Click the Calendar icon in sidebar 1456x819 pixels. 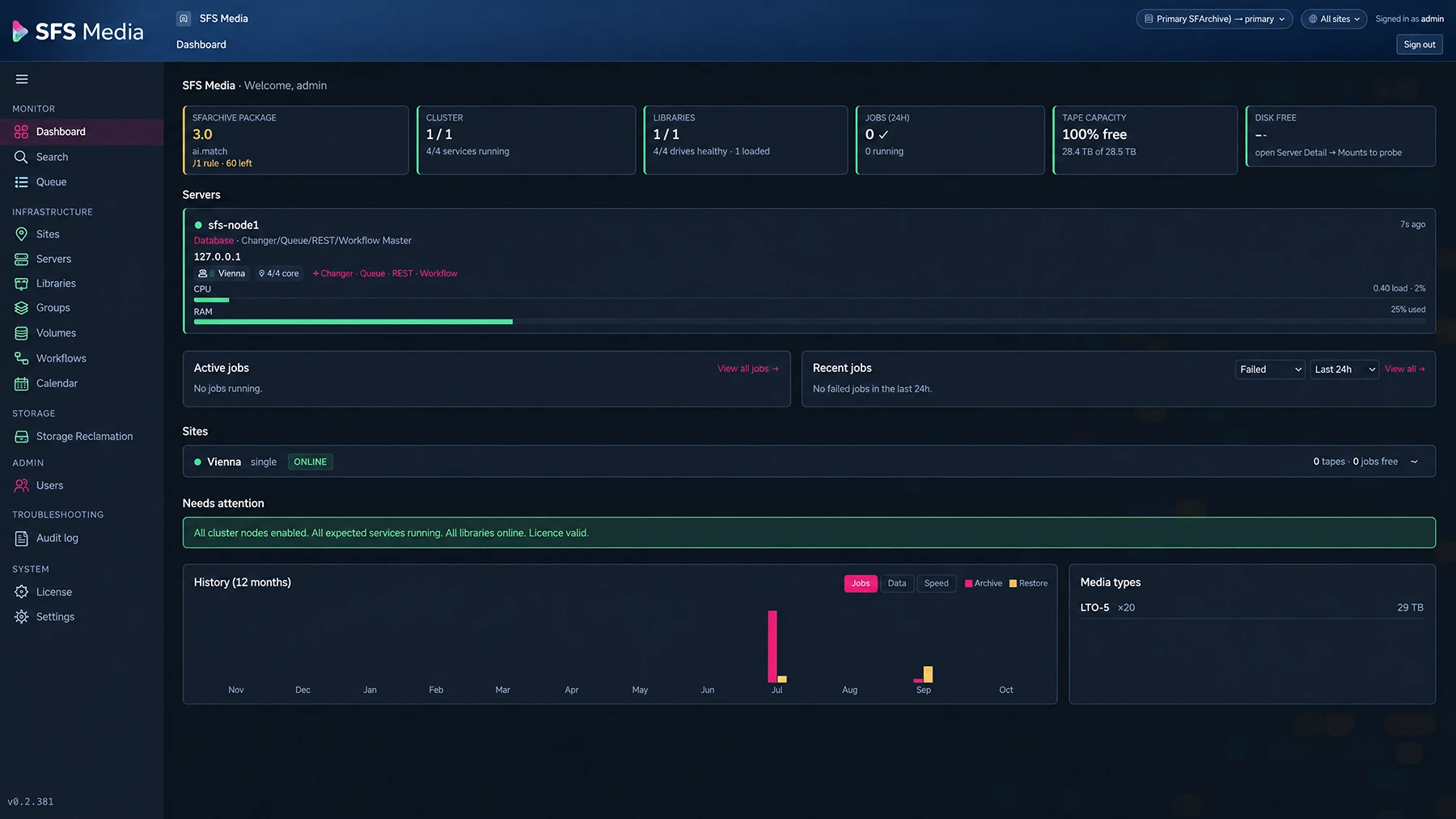pyautogui.click(x=21, y=383)
